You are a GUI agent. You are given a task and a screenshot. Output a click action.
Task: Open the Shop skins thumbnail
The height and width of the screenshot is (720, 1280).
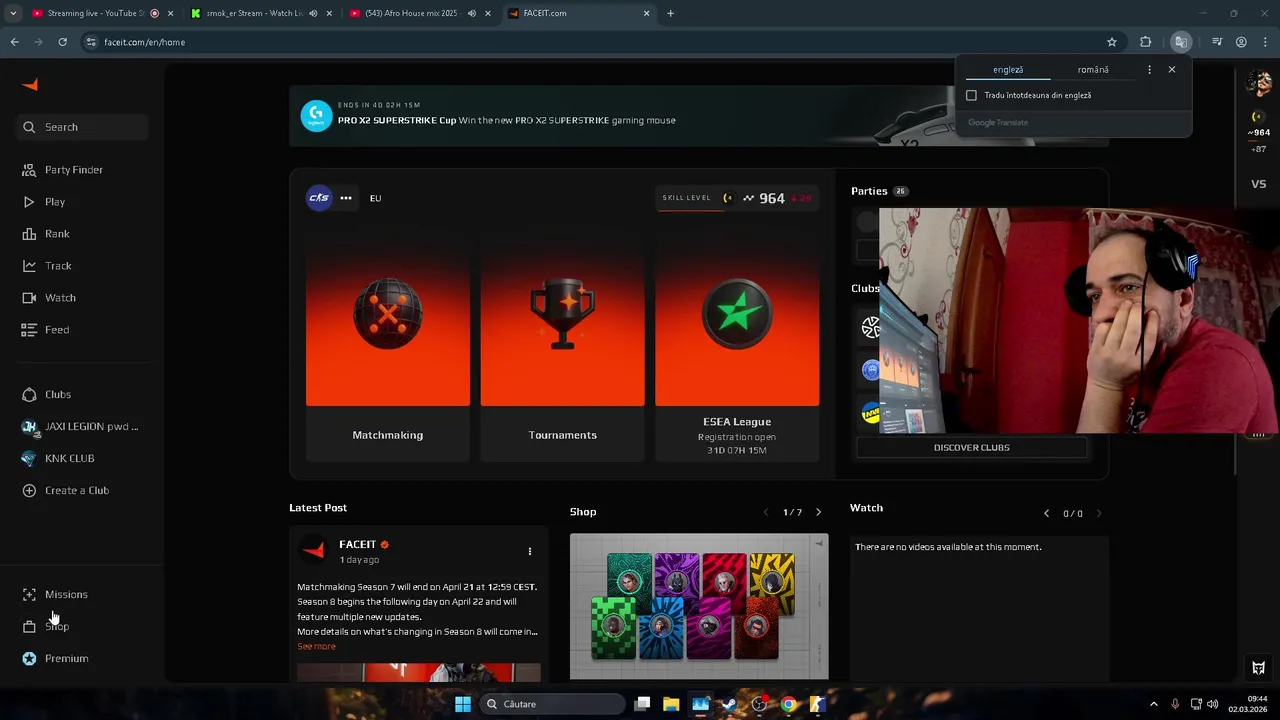(699, 606)
